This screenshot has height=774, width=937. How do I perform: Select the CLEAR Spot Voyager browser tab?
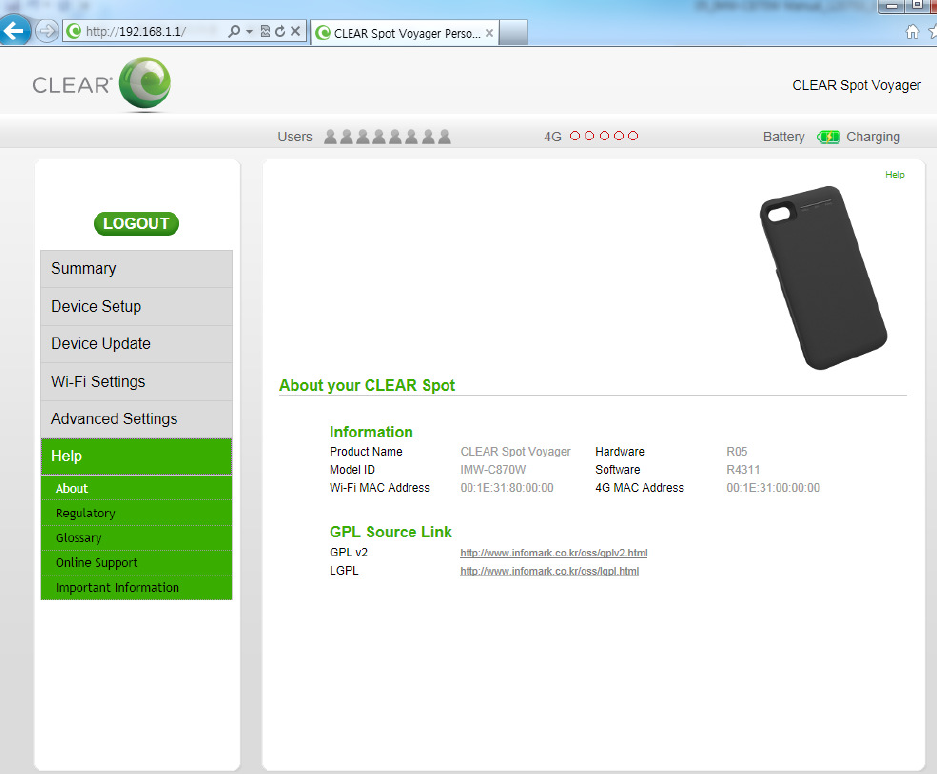pos(404,33)
